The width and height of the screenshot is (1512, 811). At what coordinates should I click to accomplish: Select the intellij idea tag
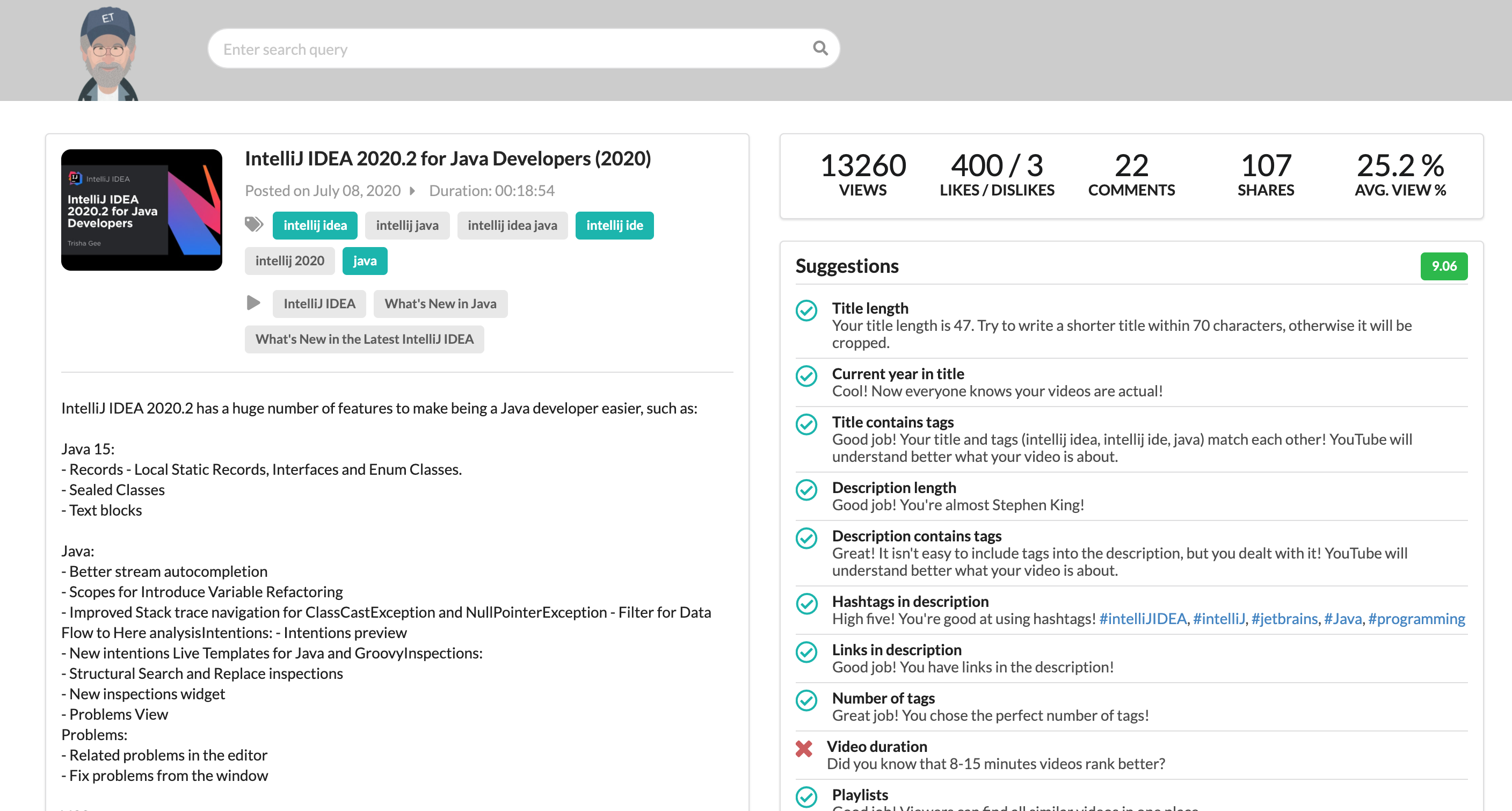[315, 226]
